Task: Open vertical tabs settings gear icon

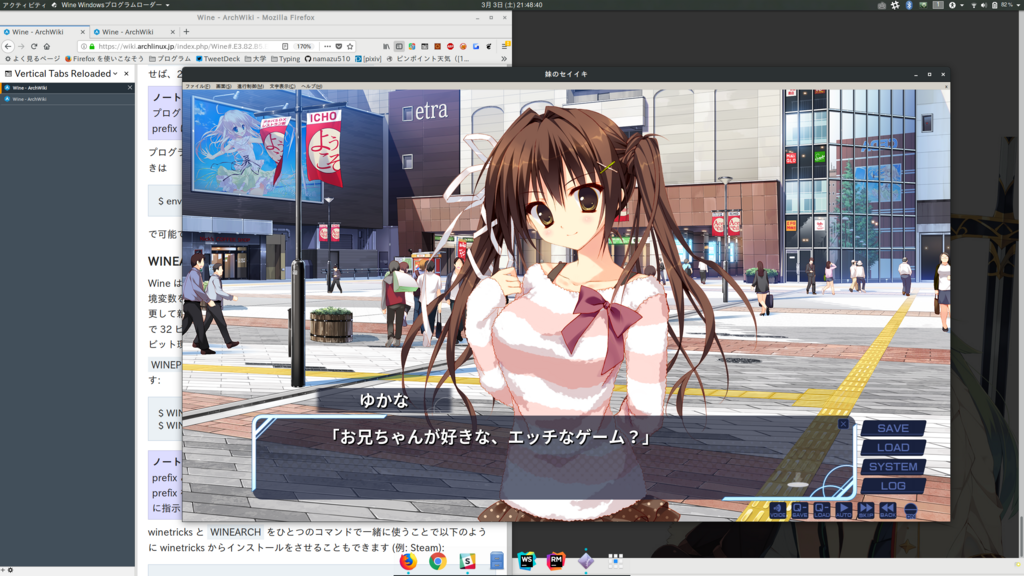Action: [x=10, y=570]
